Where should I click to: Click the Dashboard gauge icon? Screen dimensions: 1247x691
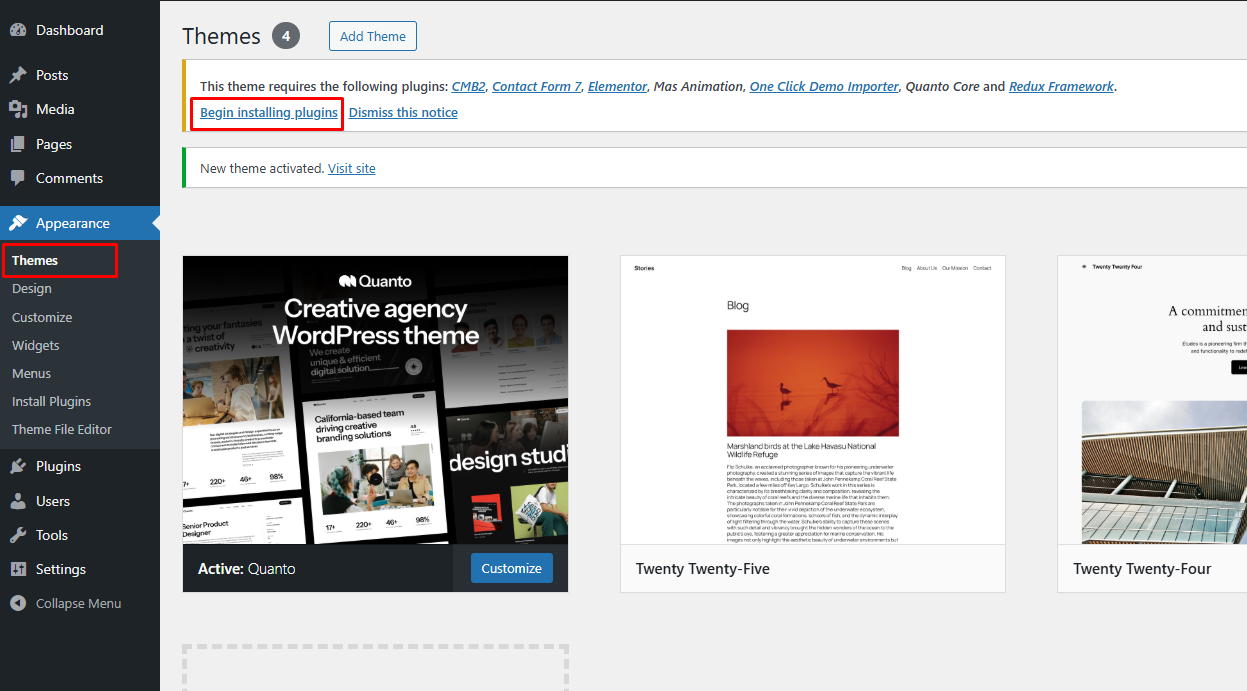pos(18,30)
